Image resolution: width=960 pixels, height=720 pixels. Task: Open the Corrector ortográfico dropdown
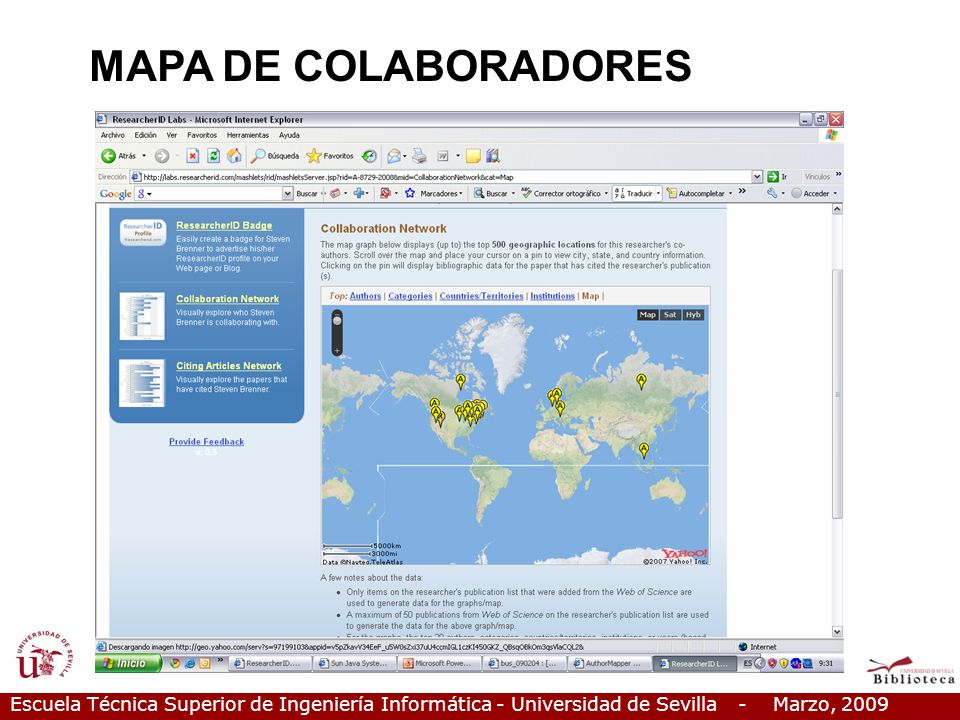click(x=606, y=193)
